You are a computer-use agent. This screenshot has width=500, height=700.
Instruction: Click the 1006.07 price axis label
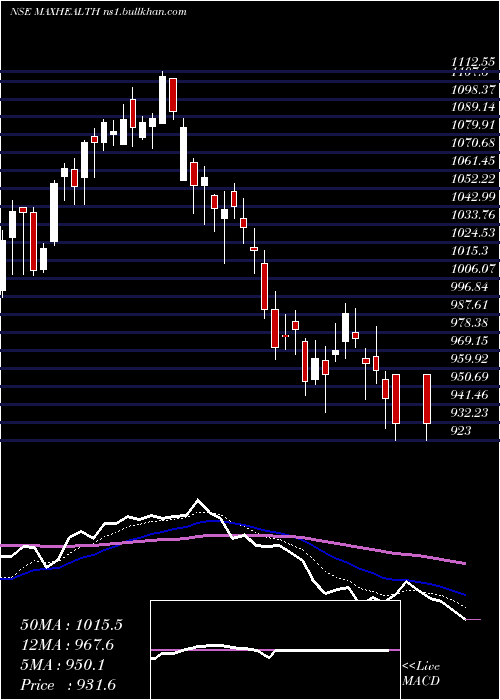[472, 269]
